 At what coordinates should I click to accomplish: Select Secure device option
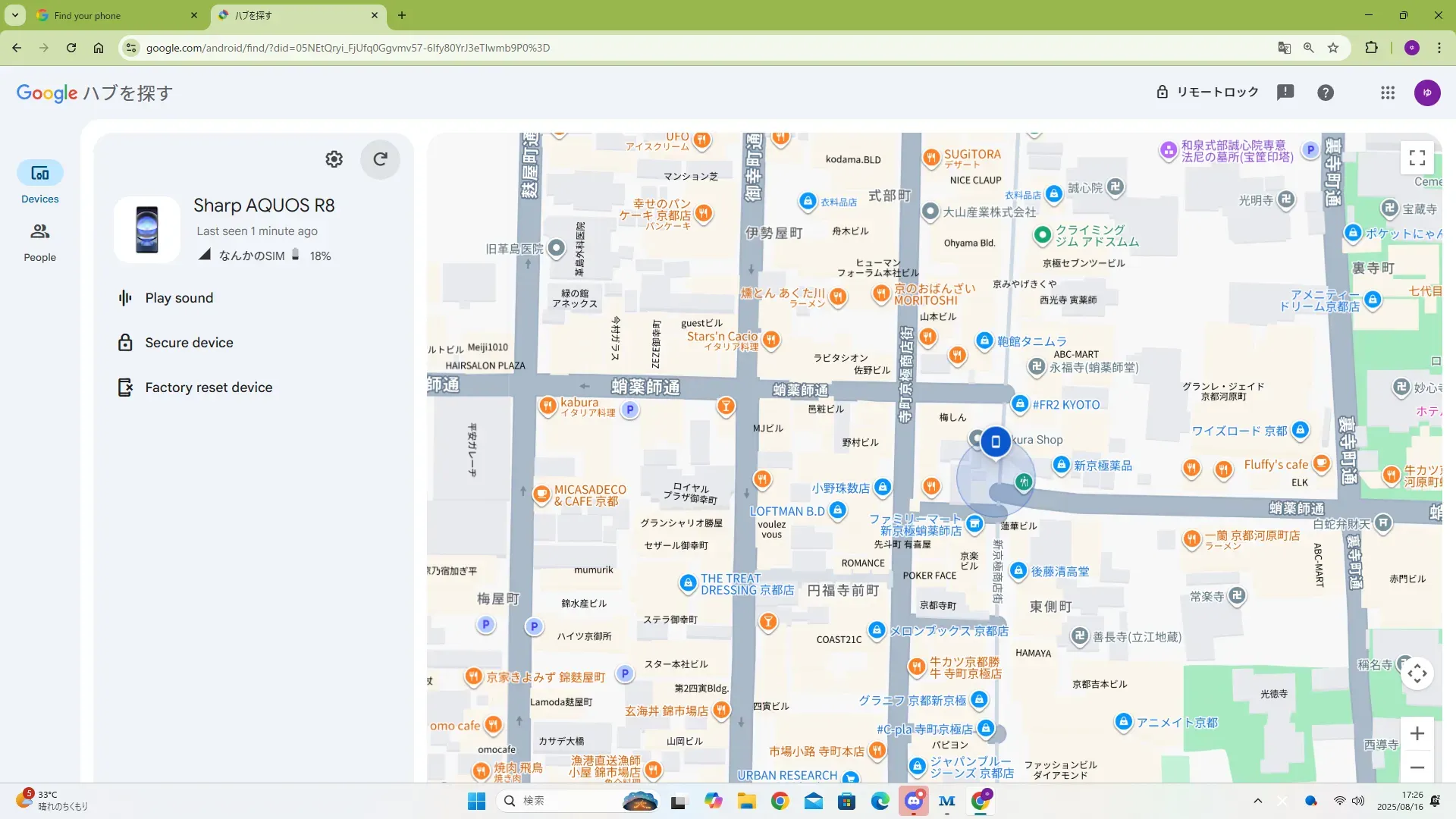189,343
